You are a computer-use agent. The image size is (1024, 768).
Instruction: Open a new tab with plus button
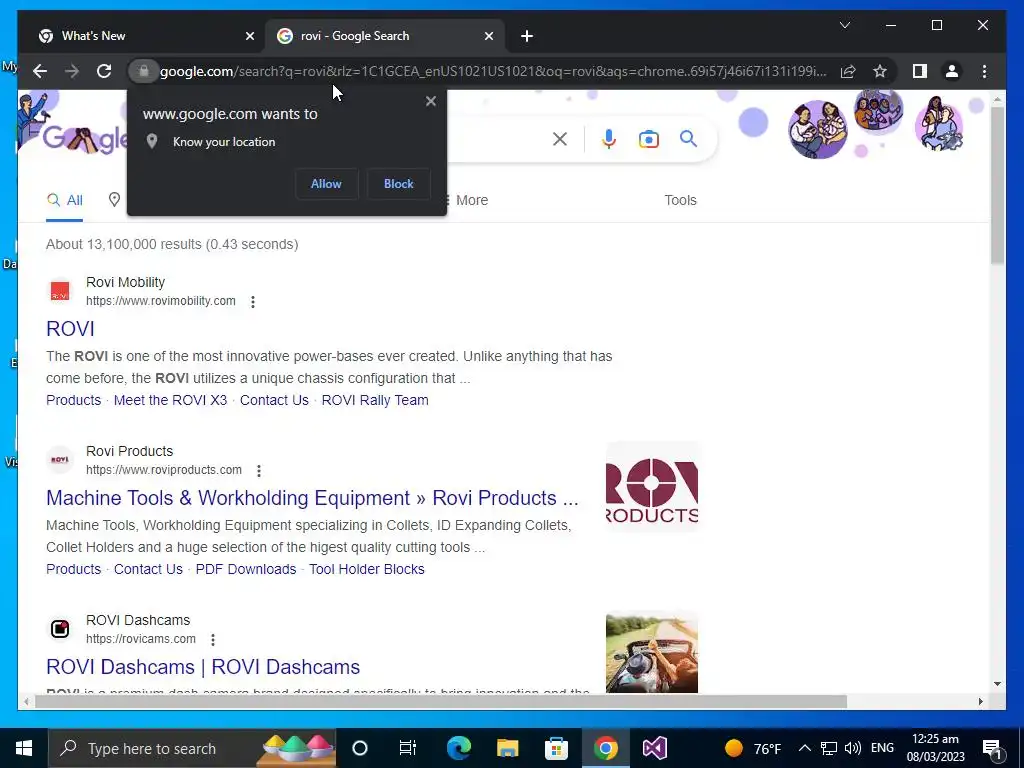527,36
